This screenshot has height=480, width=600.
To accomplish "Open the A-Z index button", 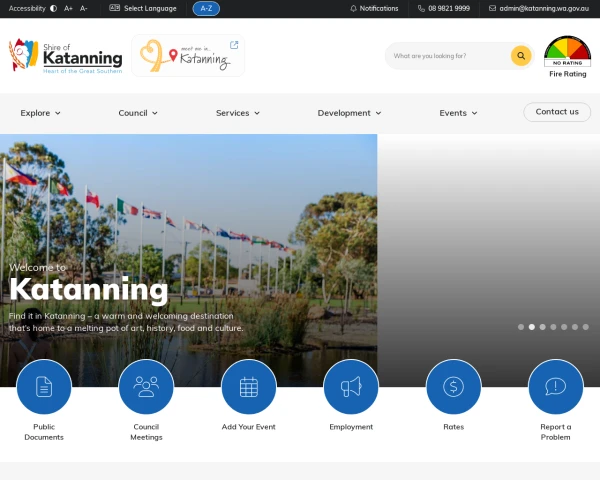I will (x=206, y=8).
